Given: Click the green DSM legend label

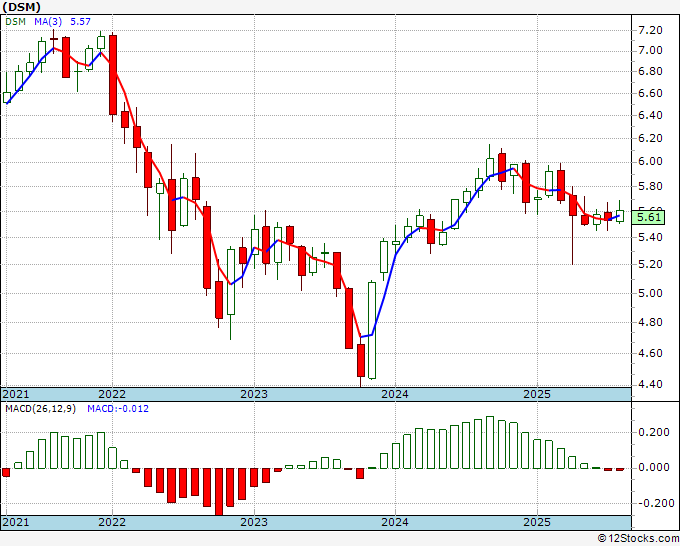Looking at the screenshot, I should [x=16, y=21].
